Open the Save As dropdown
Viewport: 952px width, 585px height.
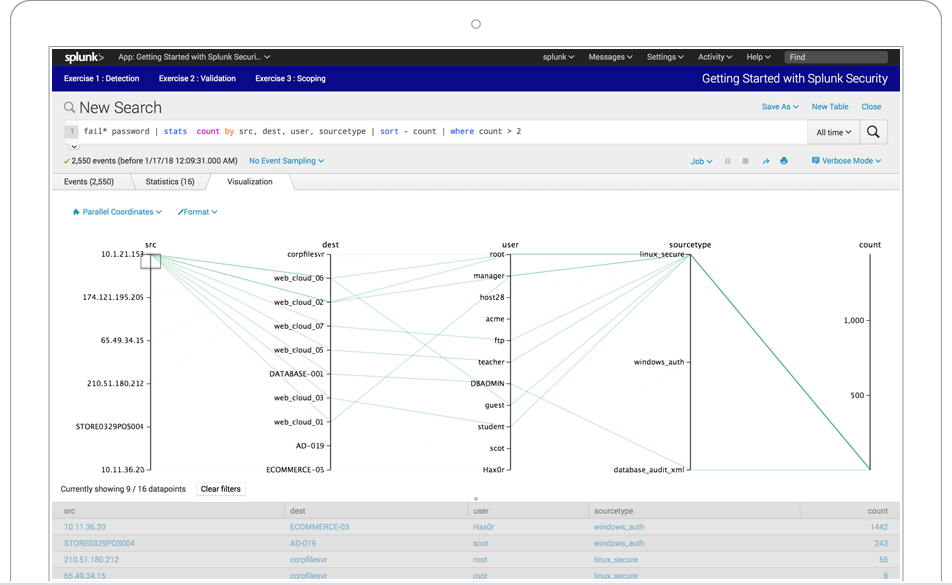(x=780, y=107)
